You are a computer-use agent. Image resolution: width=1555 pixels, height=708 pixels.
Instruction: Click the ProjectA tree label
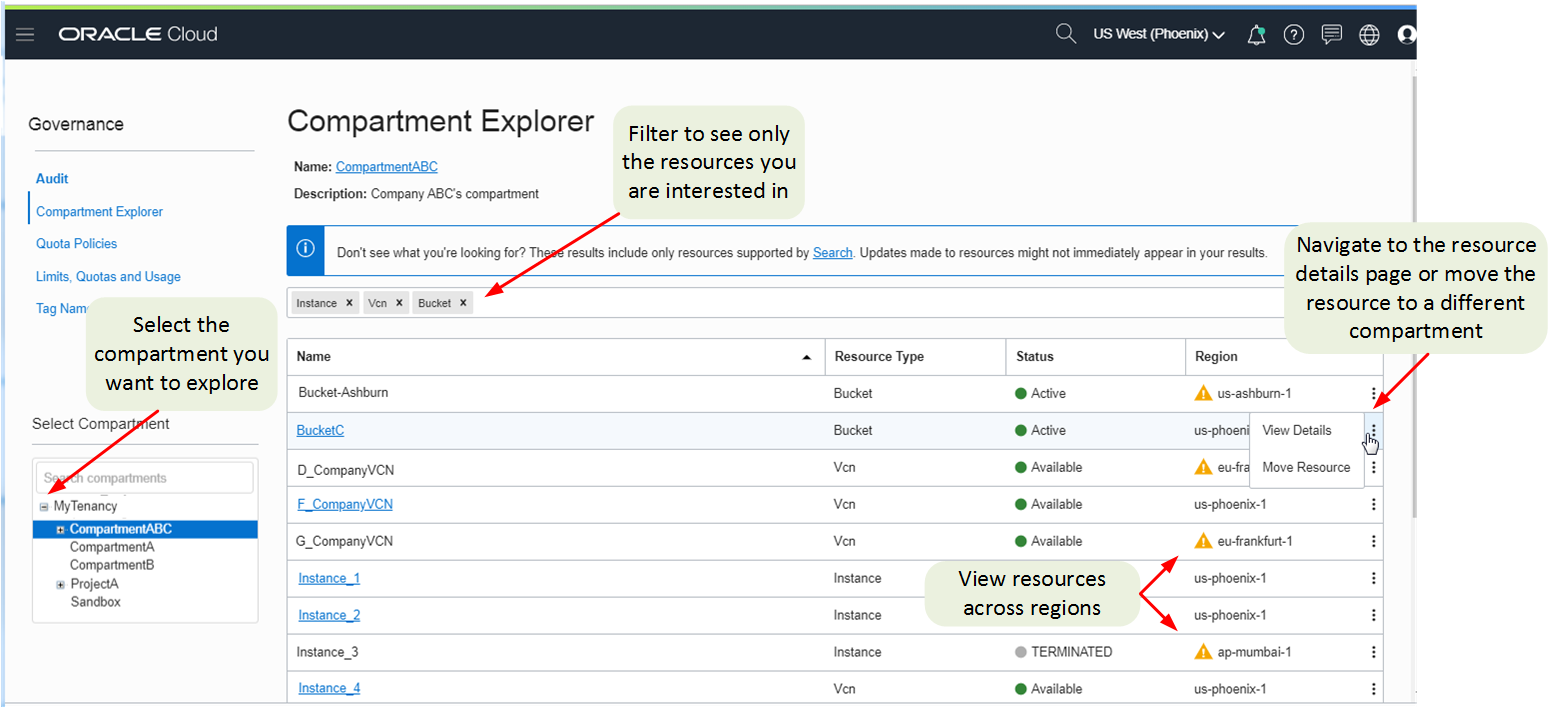pyautogui.click(x=94, y=584)
